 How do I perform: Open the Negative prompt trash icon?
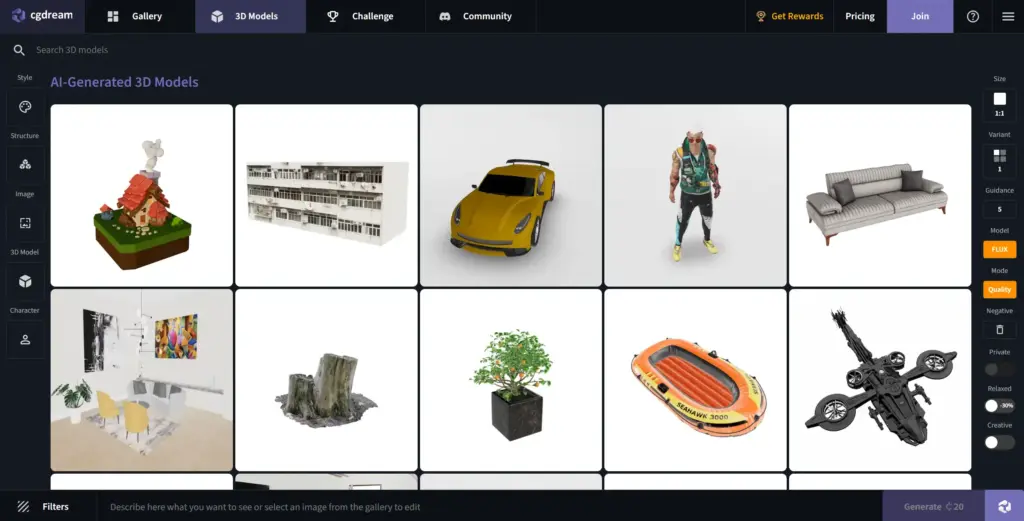point(999,330)
